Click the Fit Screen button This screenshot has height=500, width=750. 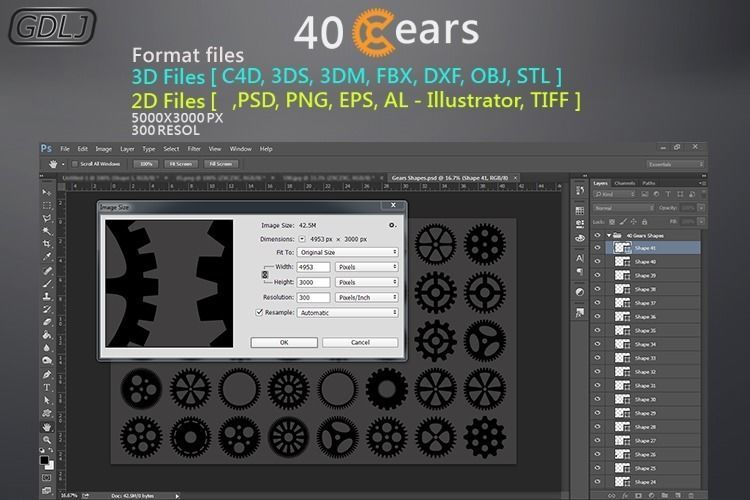pos(181,164)
